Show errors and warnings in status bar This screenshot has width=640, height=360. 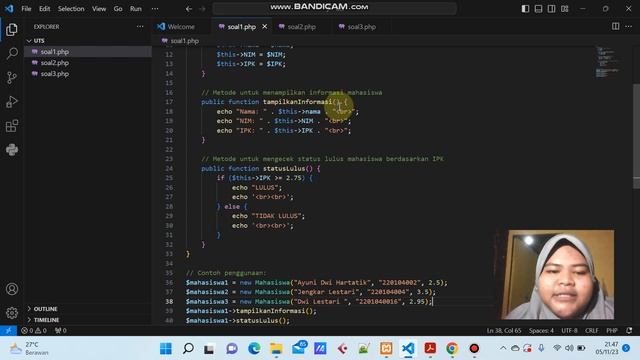[x=34, y=331]
